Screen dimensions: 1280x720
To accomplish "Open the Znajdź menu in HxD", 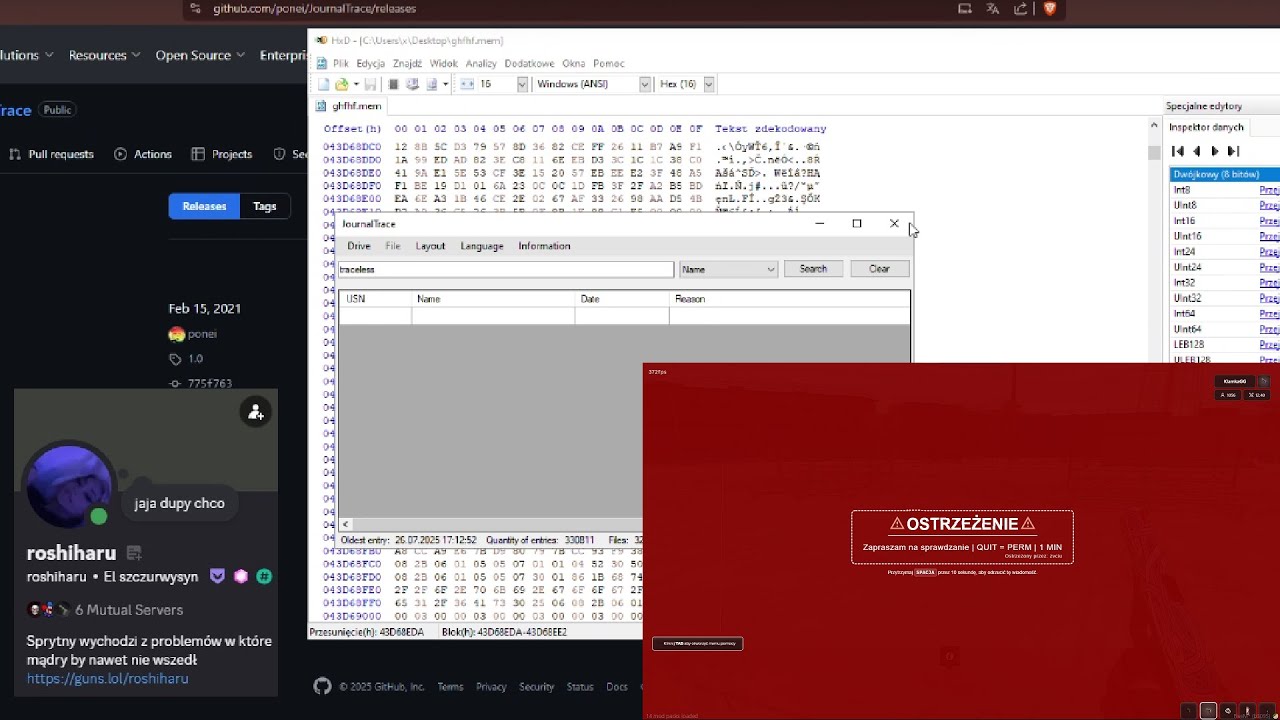I will [x=407, y=63].
